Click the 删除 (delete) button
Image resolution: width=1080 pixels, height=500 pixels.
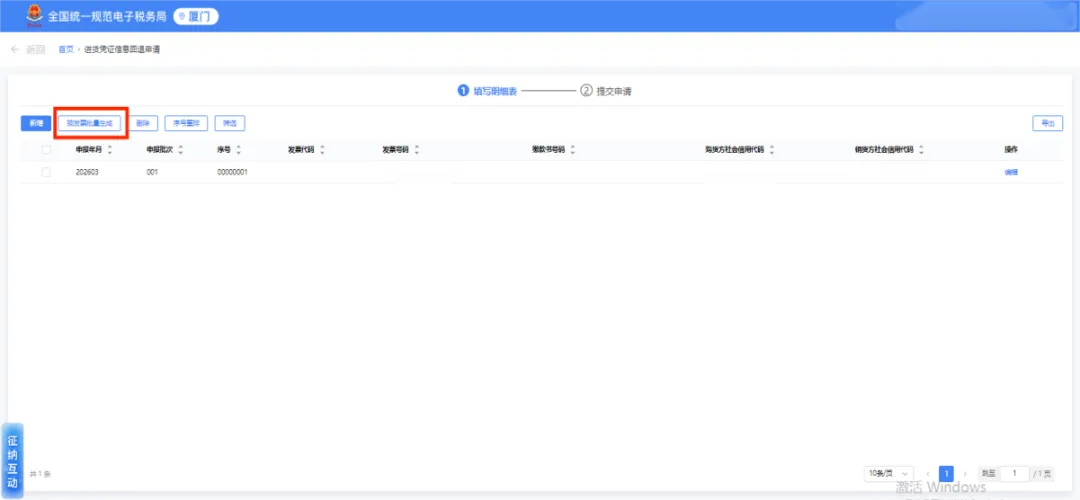143,123
